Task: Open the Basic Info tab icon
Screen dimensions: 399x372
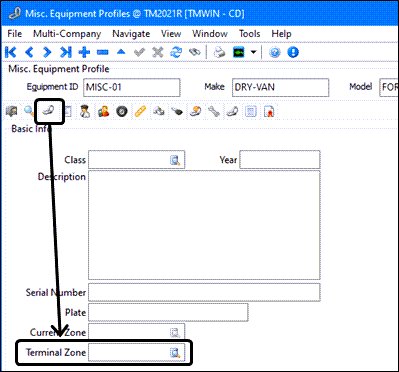Action: (49, 110)
